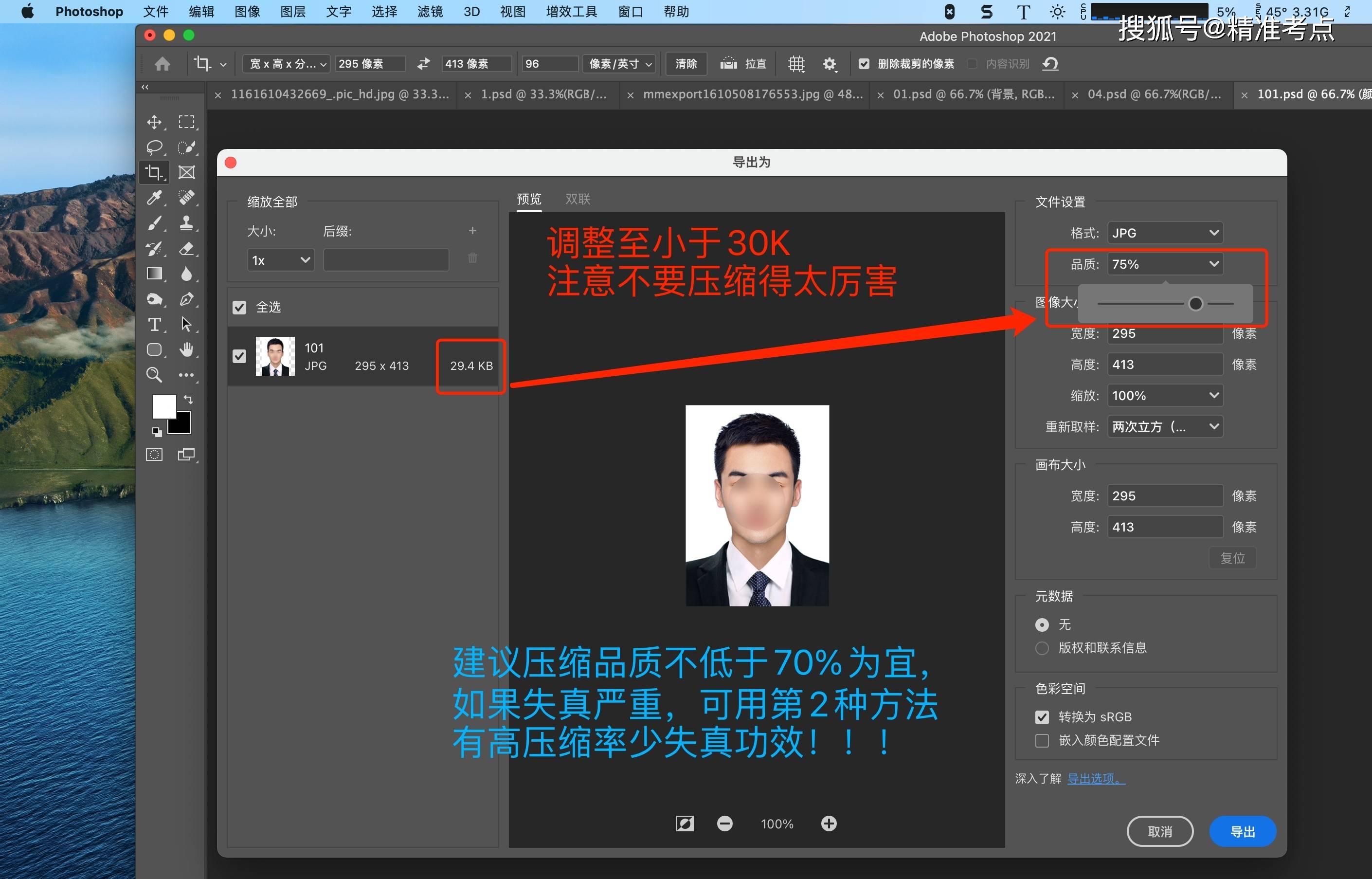Click the Export (导出) button
The height and width of the screenshot is (879, 1372).
[x=1243, y=832]
